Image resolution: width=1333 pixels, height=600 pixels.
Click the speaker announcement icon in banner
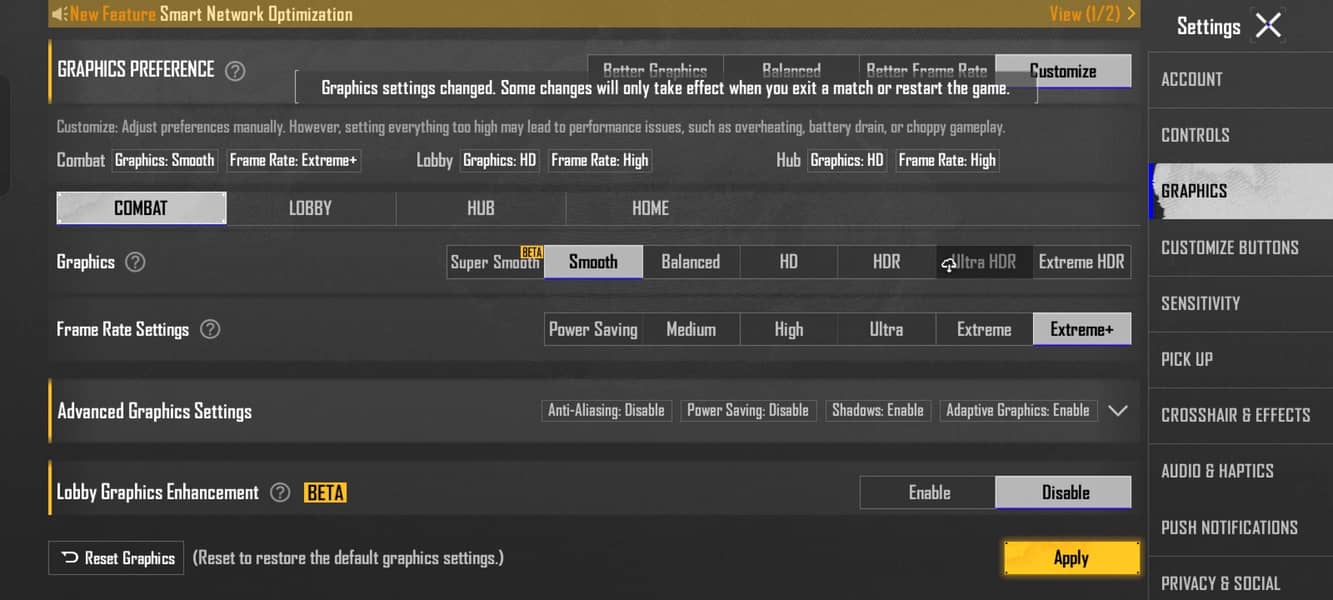click(x=59, y=14)
